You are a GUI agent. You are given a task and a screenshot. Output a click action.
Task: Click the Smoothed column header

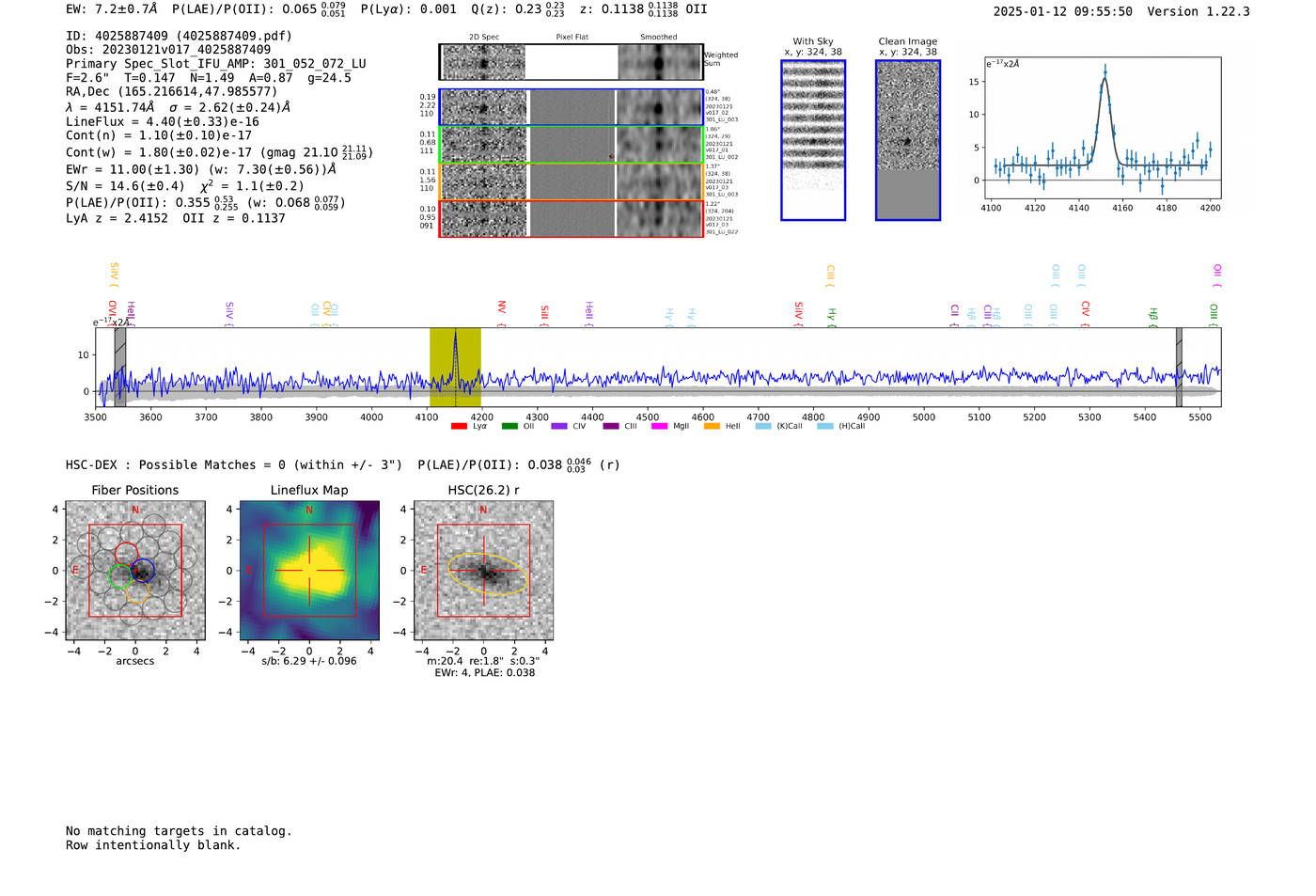pyautogui.click(x=659, y=38)
